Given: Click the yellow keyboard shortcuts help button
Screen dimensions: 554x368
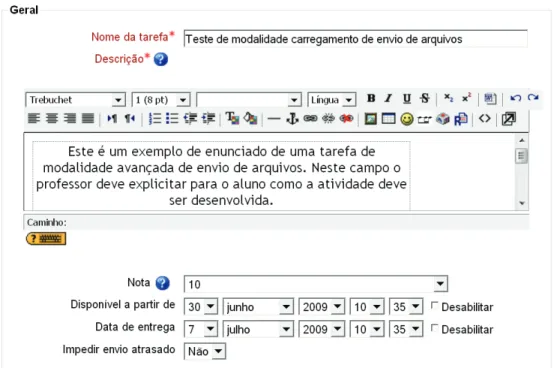Looking at the screenshot, I should tap(46, 239).
